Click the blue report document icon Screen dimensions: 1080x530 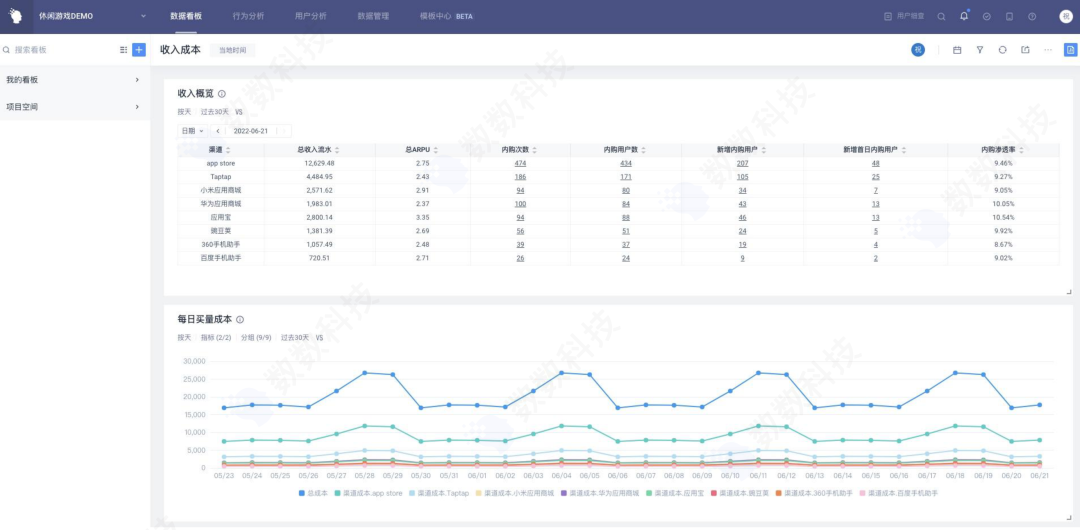(x=1070, y=50)
